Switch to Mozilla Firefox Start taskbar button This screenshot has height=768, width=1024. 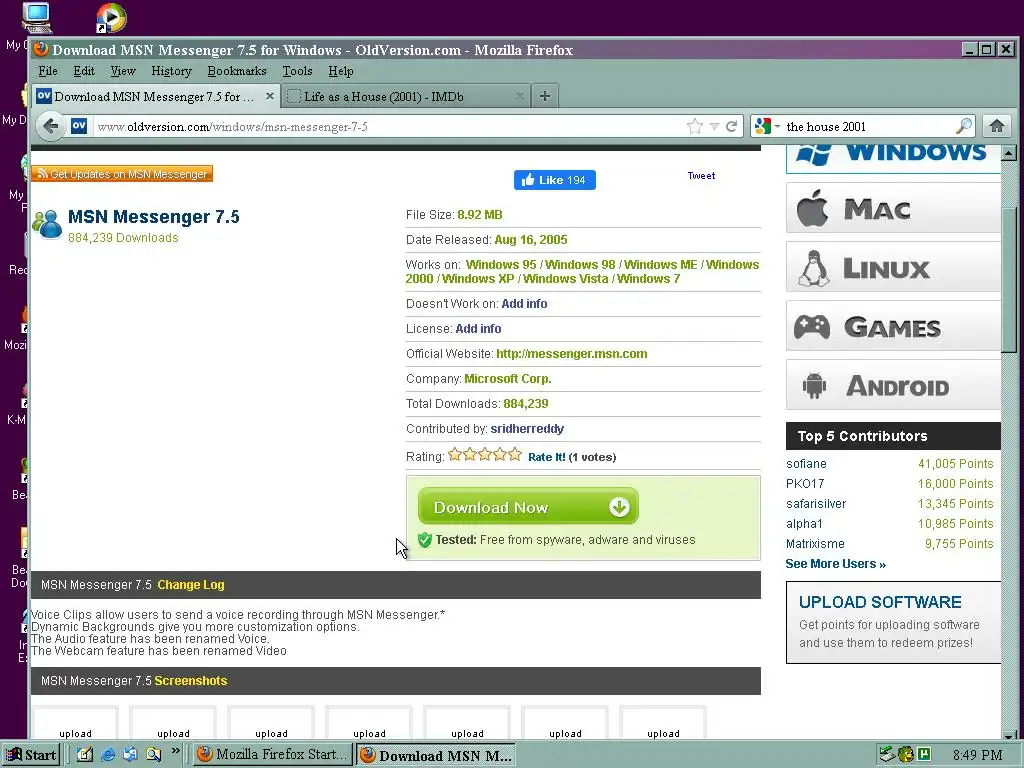point(273,755)
